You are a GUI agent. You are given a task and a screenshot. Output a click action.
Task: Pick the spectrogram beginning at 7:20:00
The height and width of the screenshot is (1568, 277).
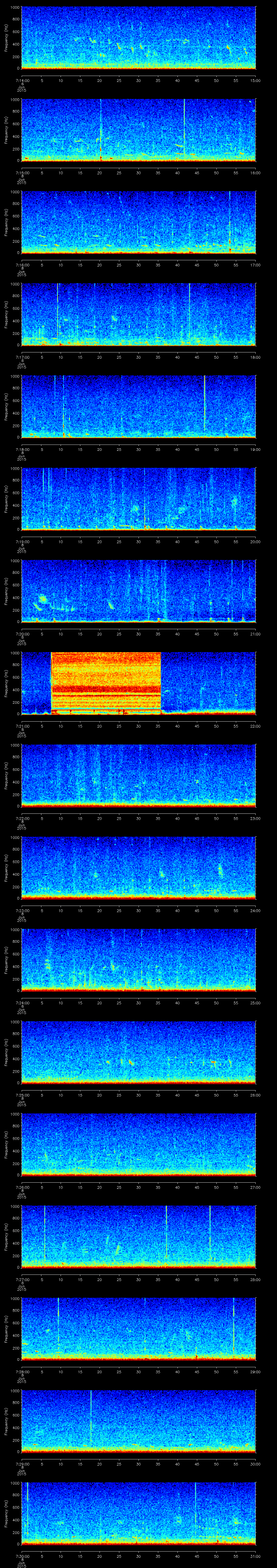pyautogui.click(x=138, y=591)
